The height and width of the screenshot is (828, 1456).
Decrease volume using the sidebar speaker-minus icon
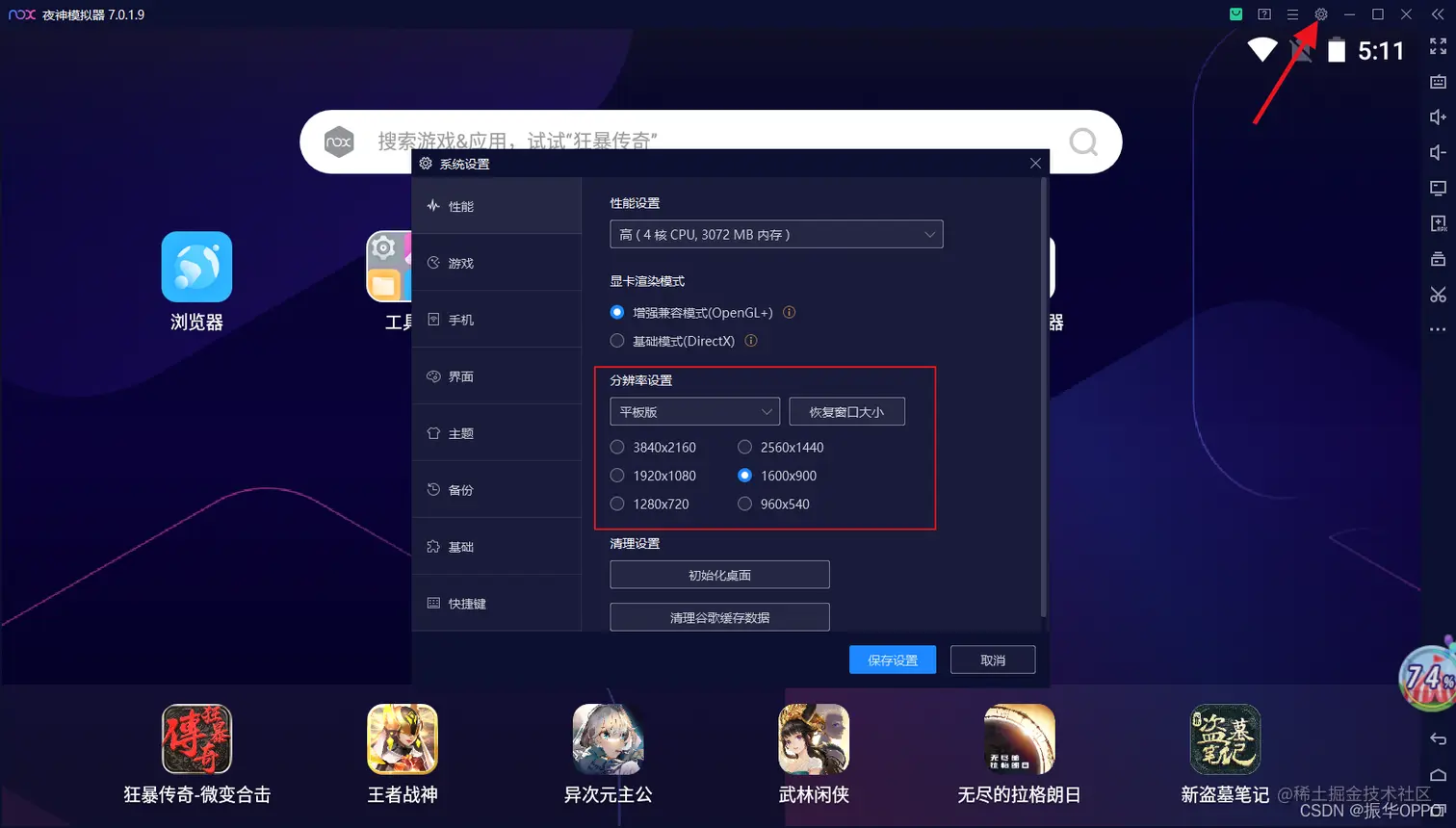click(1438, 152)
